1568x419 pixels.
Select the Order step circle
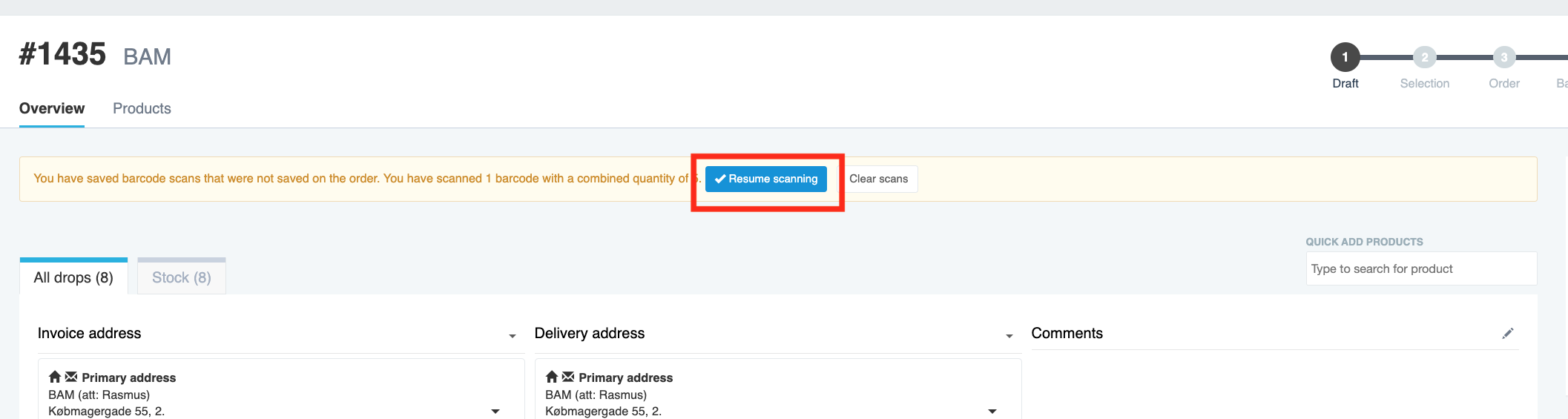pyautogui.click(x=1503, y=57)
